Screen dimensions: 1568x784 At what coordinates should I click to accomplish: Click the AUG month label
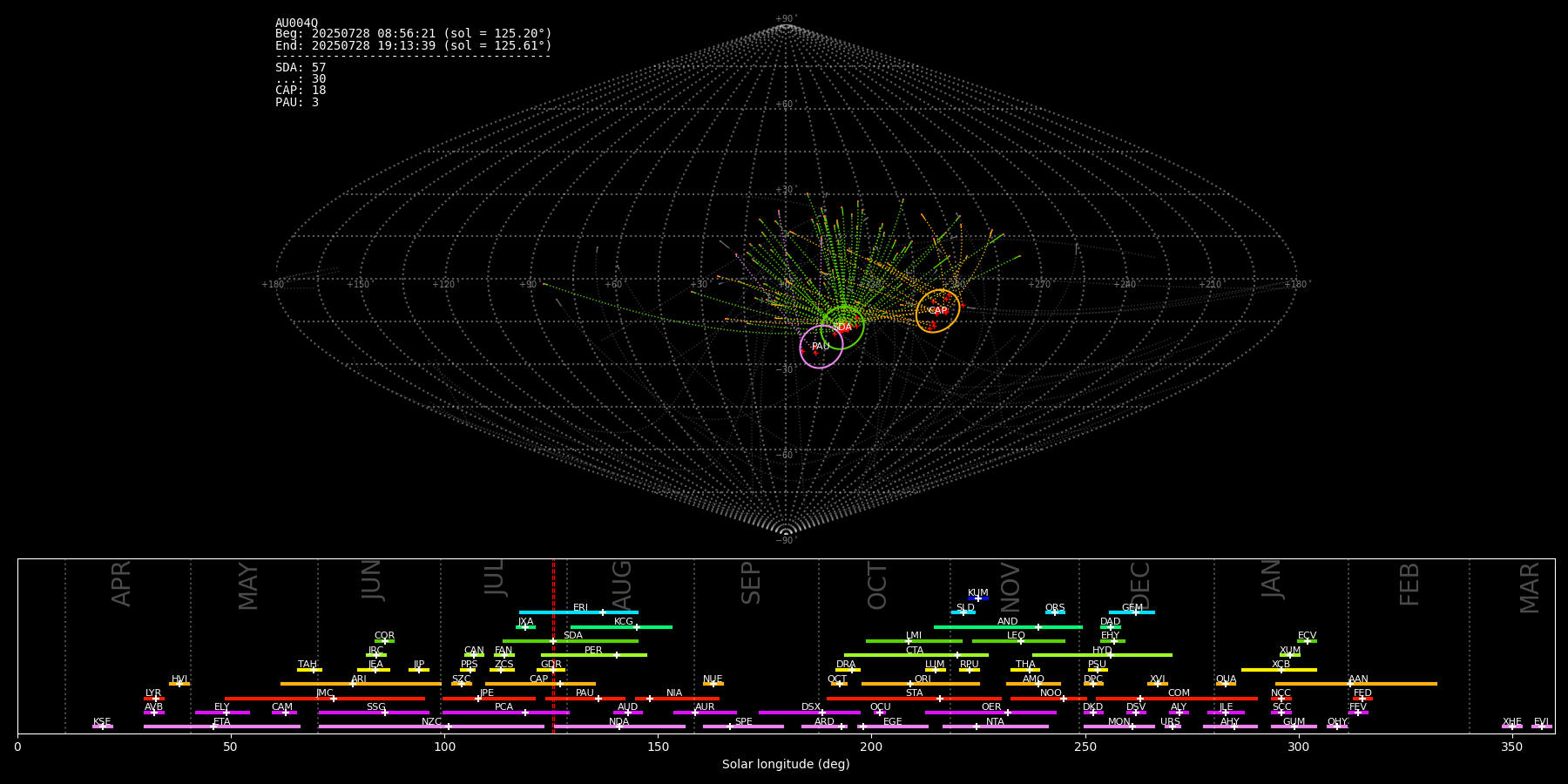pos(622,585)
